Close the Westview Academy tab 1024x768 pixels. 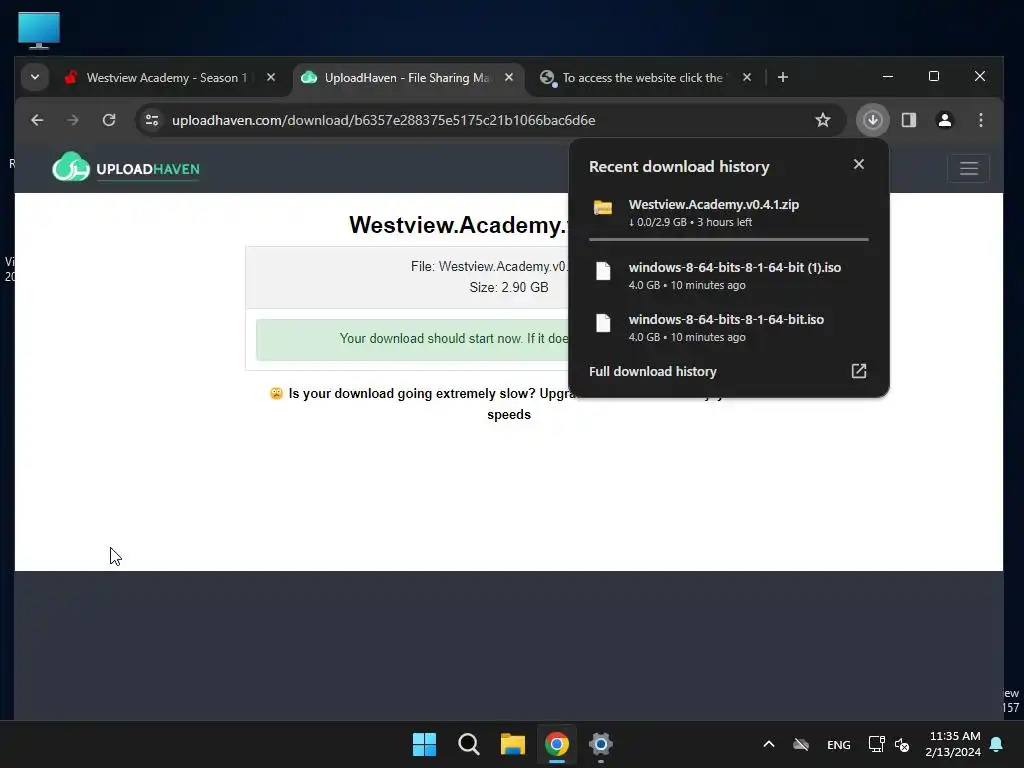tap(271, 77)
